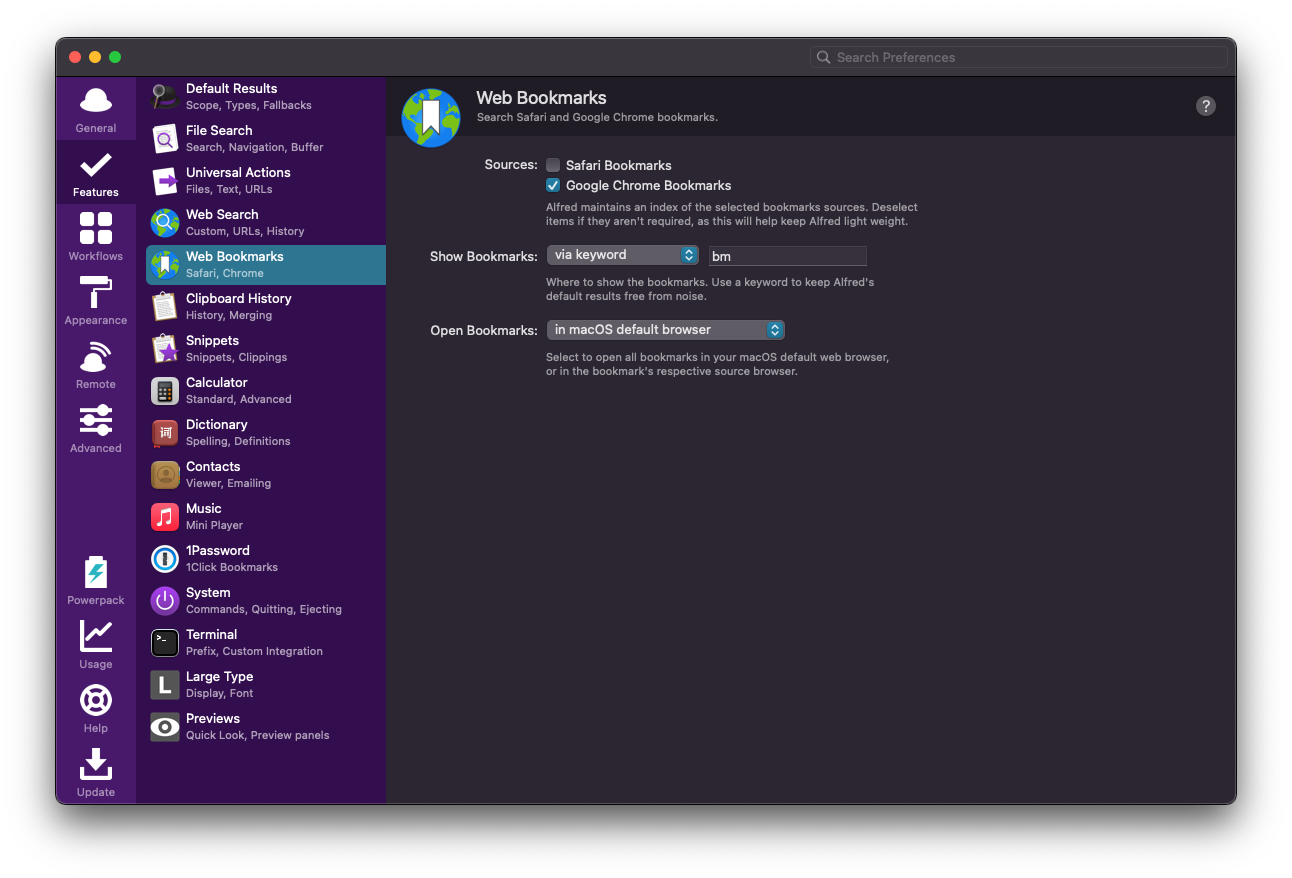Click the Large Type L icon
1292x878 pixels.
[x=165, y=685]
